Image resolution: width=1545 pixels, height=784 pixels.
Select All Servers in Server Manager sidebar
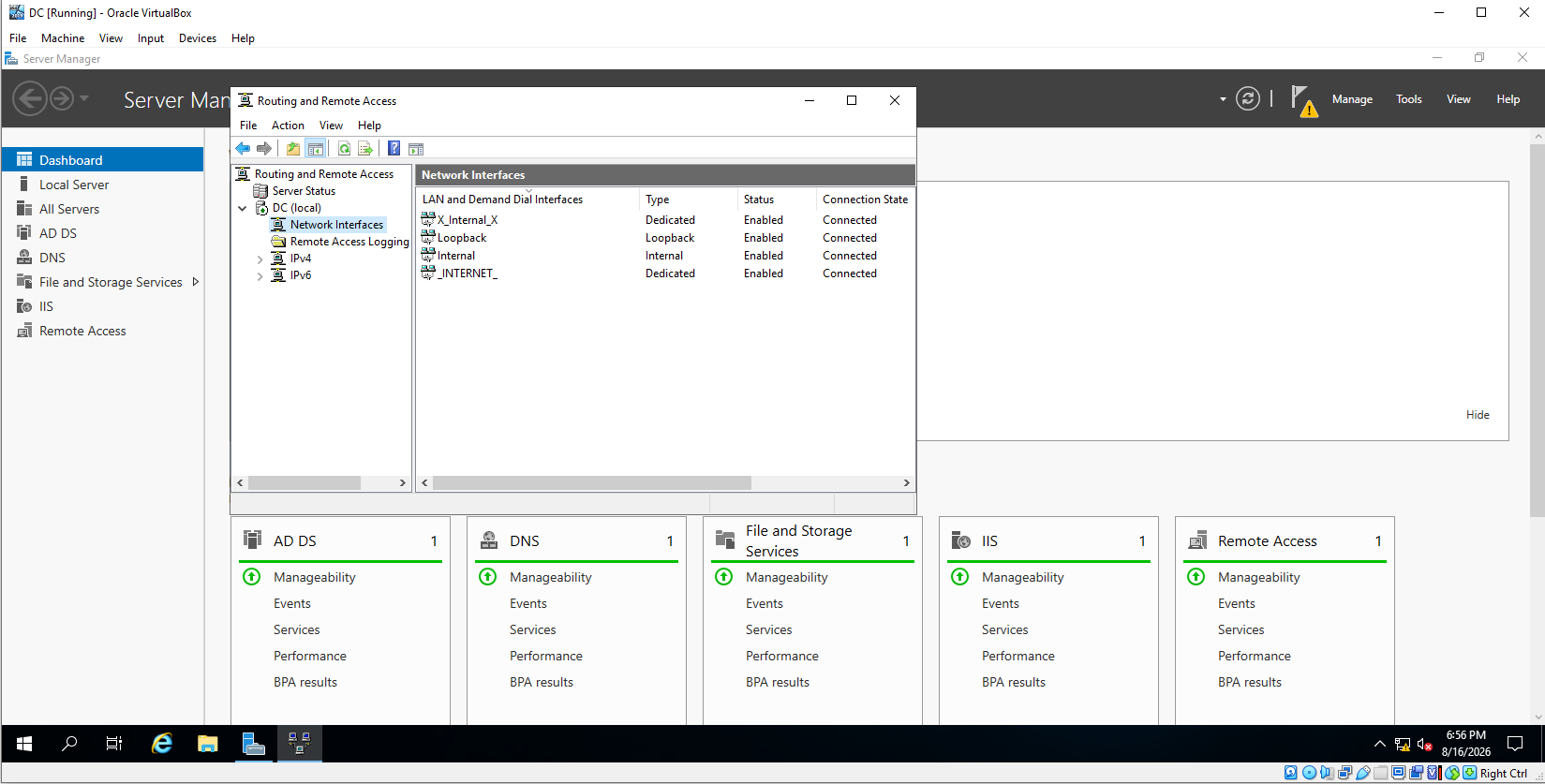coord(69,209)
